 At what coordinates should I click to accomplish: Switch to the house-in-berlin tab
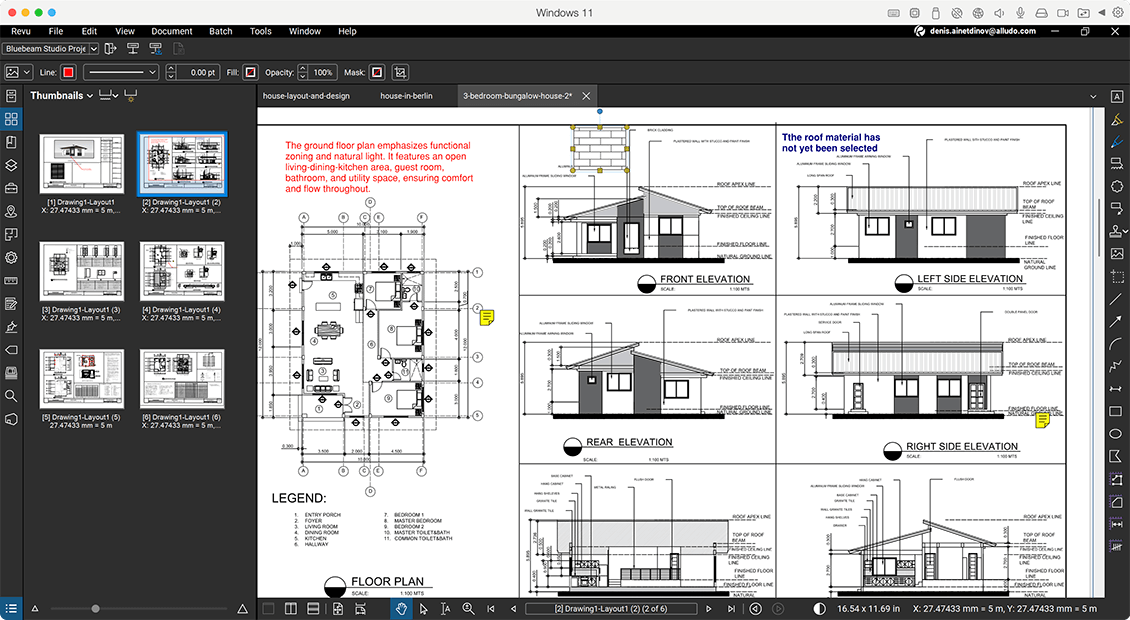(405, 96)
